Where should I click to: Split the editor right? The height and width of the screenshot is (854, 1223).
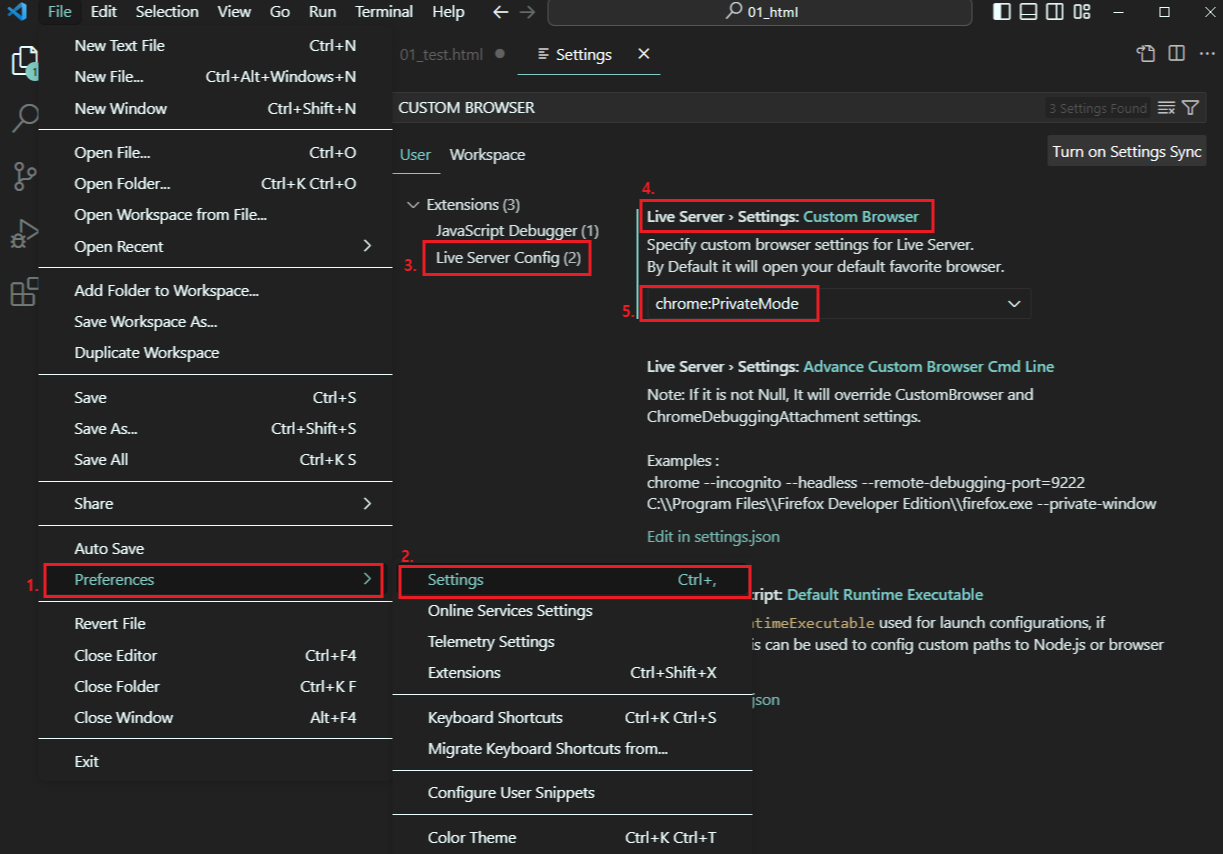pos(1176,54)
